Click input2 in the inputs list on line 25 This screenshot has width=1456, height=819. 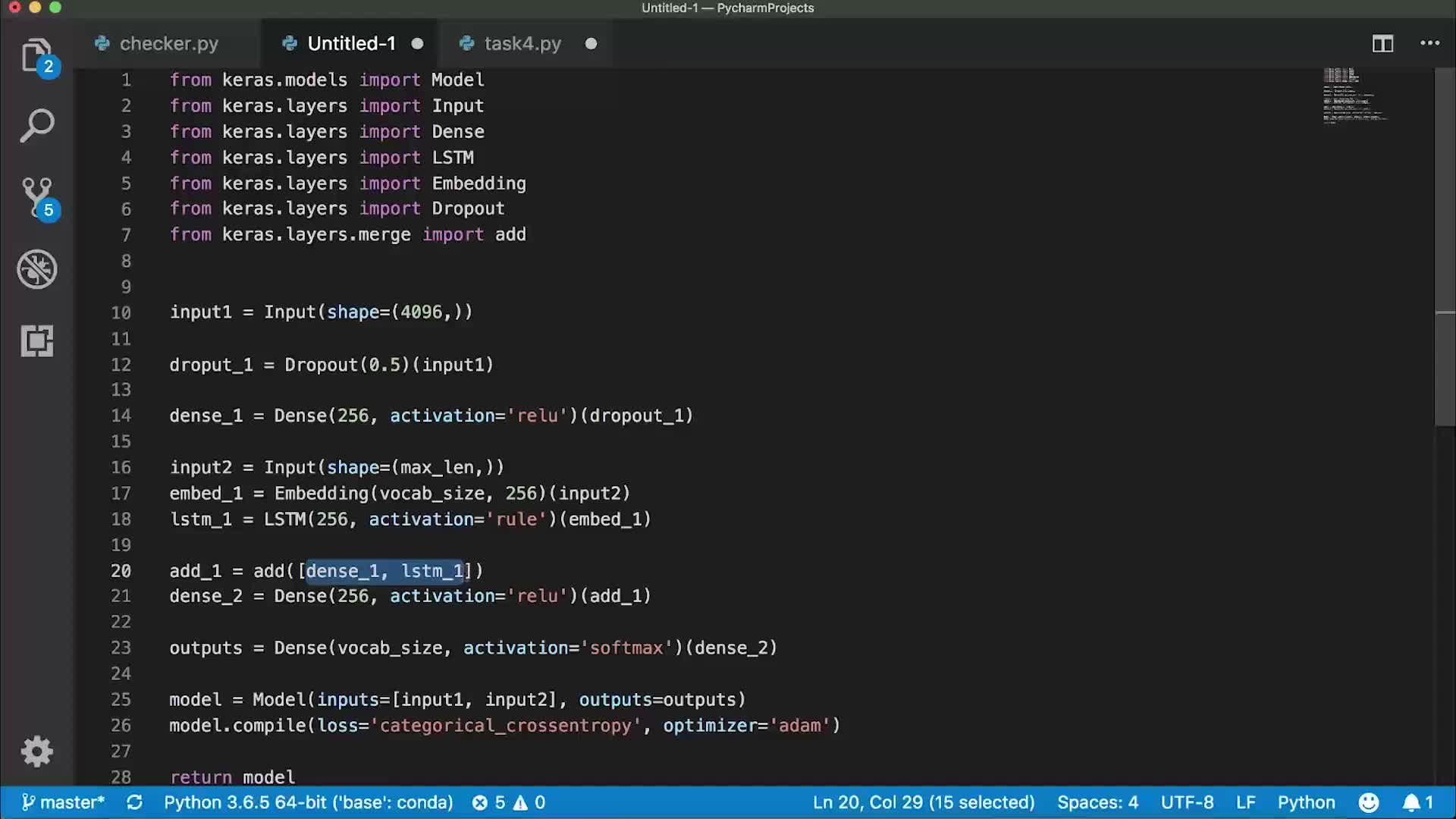pos(516,699)
